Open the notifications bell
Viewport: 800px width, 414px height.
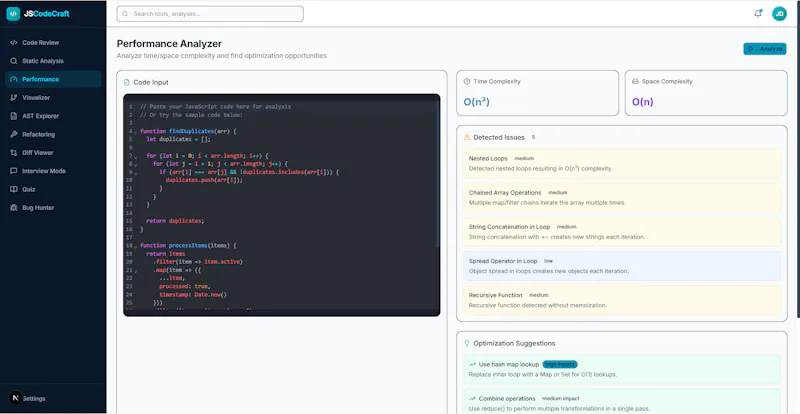758,14
